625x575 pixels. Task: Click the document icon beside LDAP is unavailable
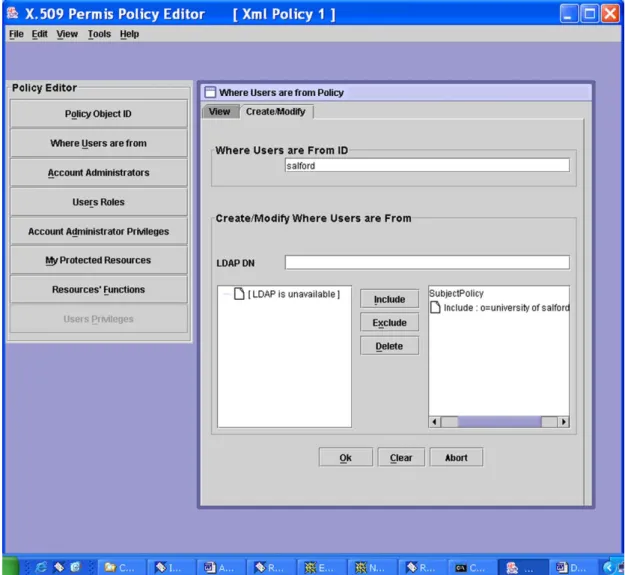pos(239,294)
